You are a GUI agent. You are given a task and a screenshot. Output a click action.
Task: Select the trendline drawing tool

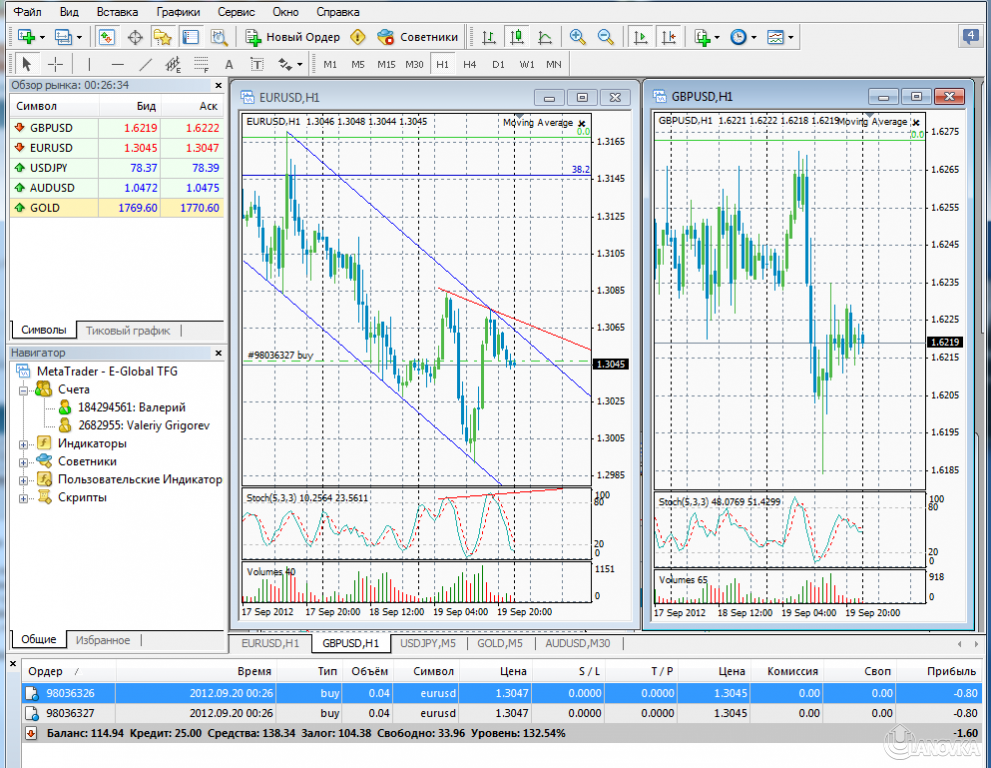(144, 62)
